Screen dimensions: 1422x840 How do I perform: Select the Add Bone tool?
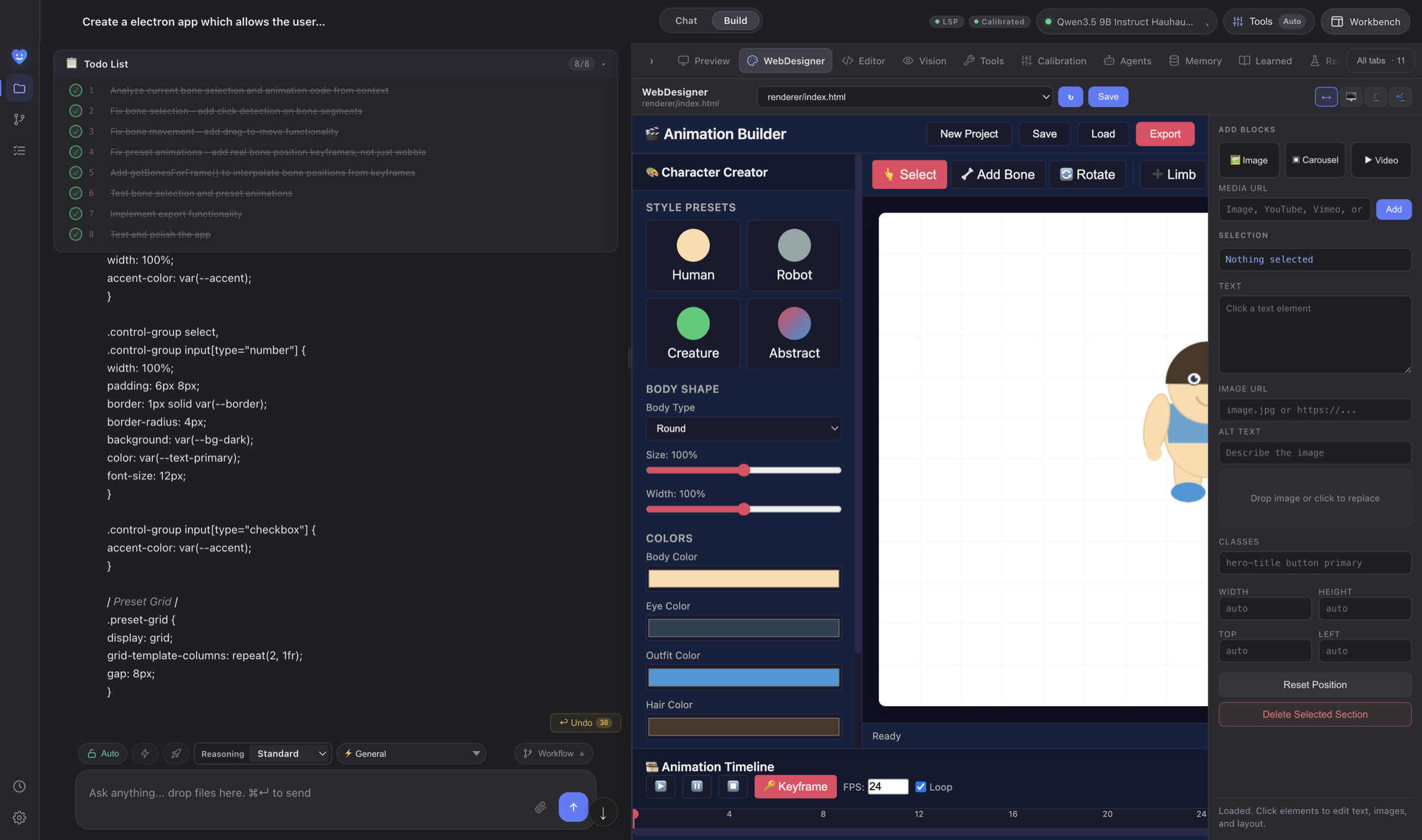(x=998, y=174)
